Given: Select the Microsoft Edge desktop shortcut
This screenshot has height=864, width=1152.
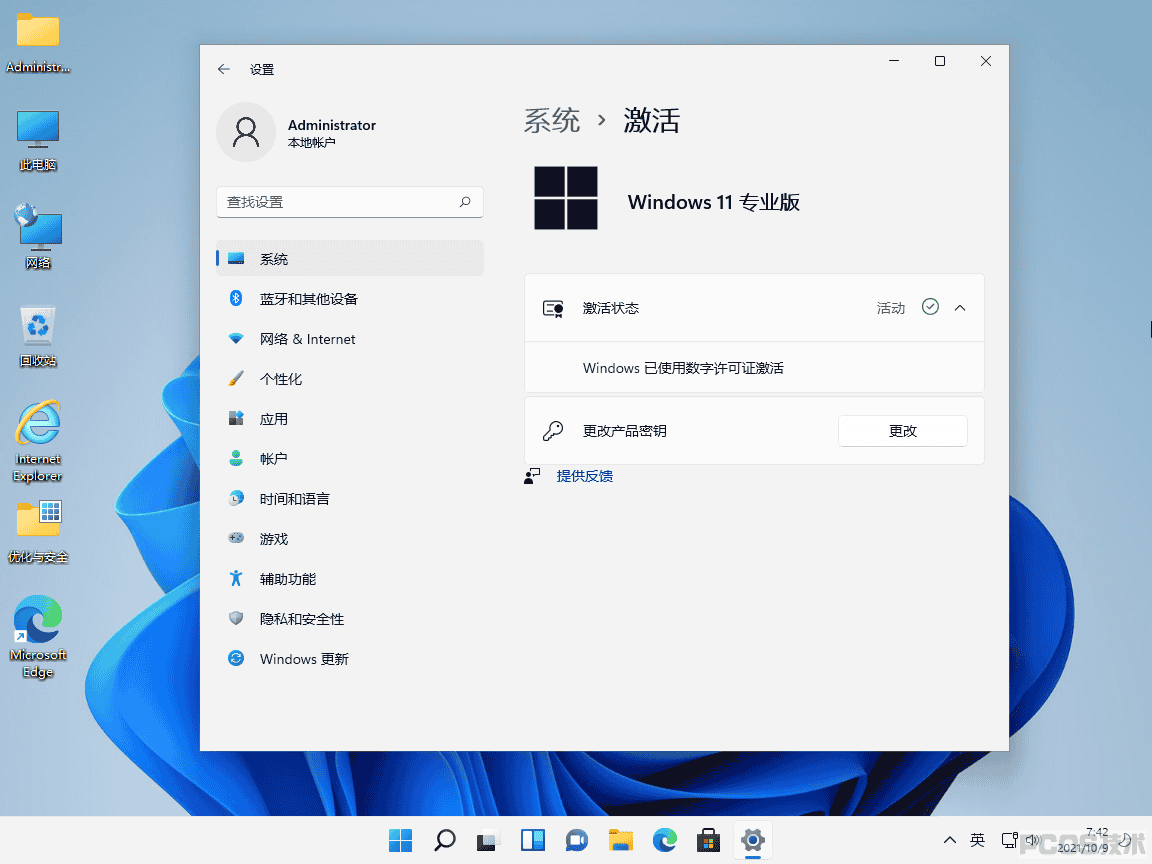Looking at the screenshot, I should [x=38, y=637].
